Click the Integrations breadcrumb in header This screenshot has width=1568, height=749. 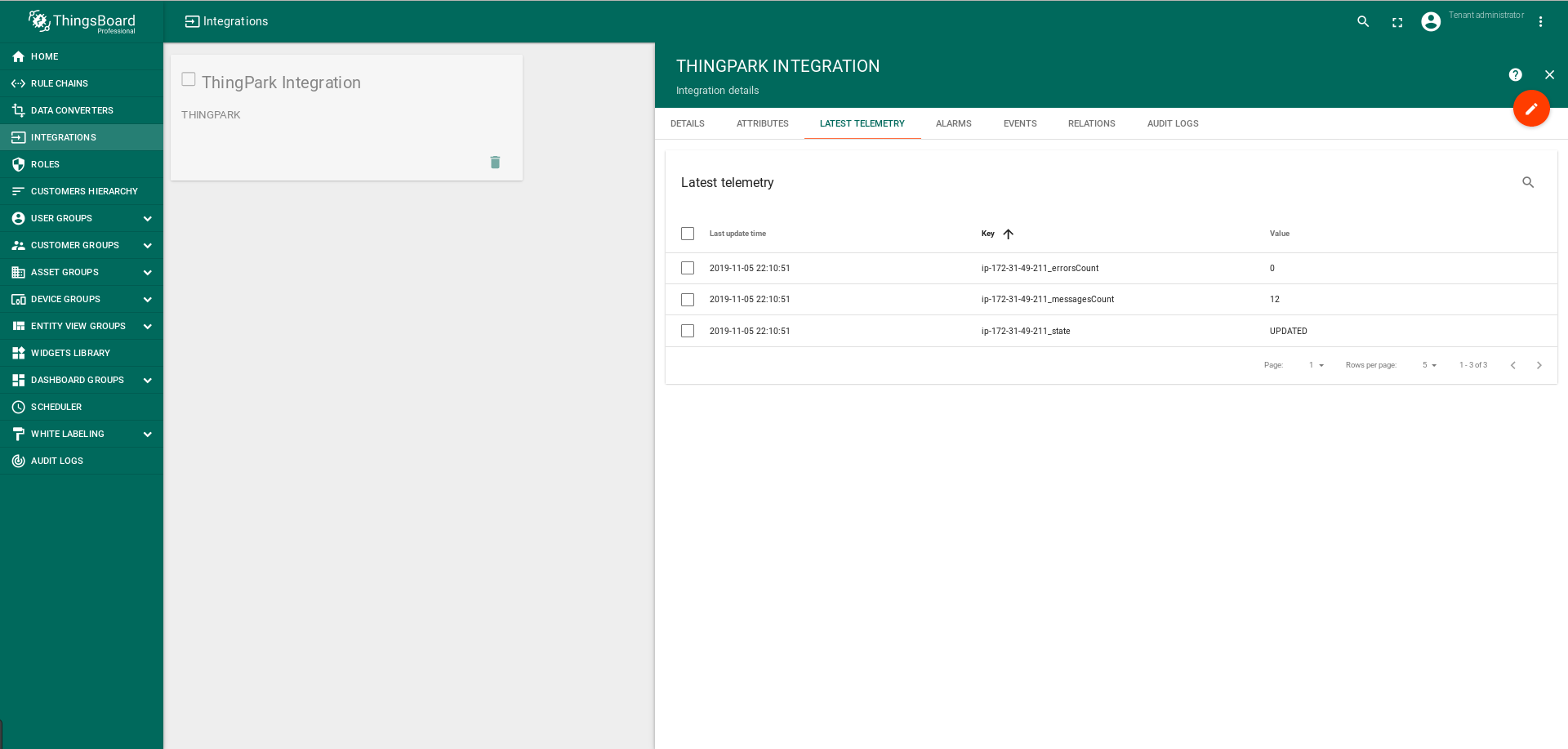click(226, 22)
